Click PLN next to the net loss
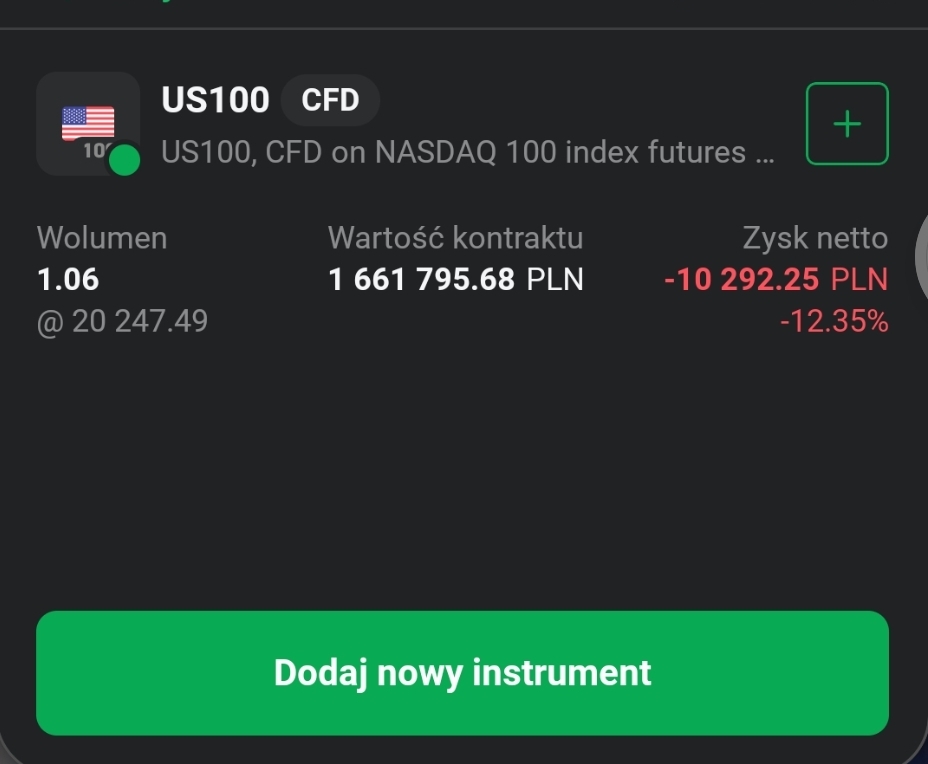Screen dimensions: 928x764 click(859, 279)
